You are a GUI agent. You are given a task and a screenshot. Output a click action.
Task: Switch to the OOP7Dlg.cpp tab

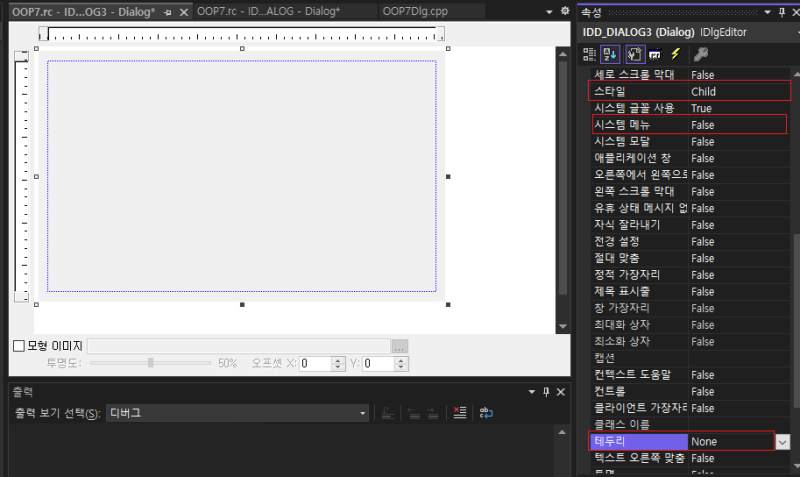point(415,11)
